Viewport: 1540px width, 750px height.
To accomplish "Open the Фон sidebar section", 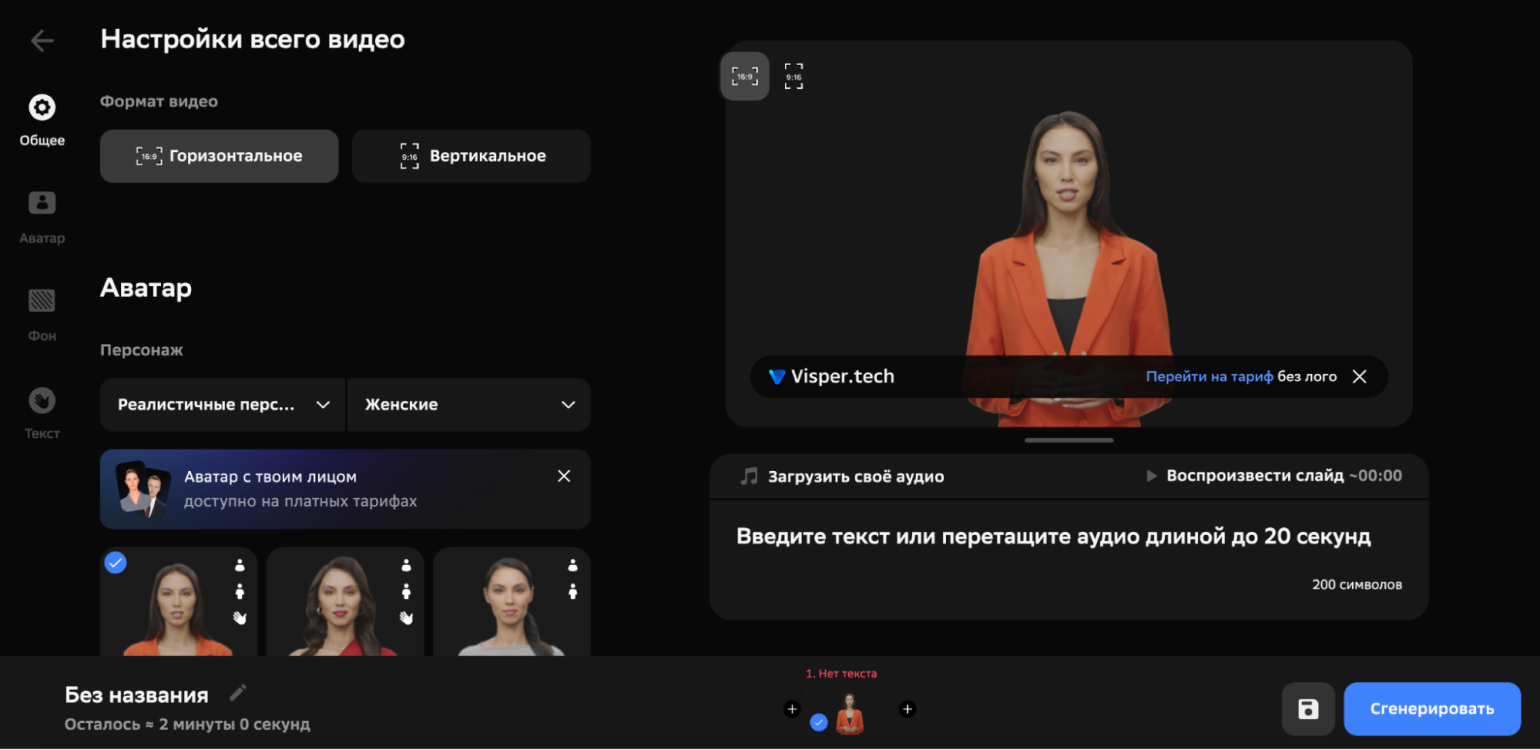I will coord(42,315).
